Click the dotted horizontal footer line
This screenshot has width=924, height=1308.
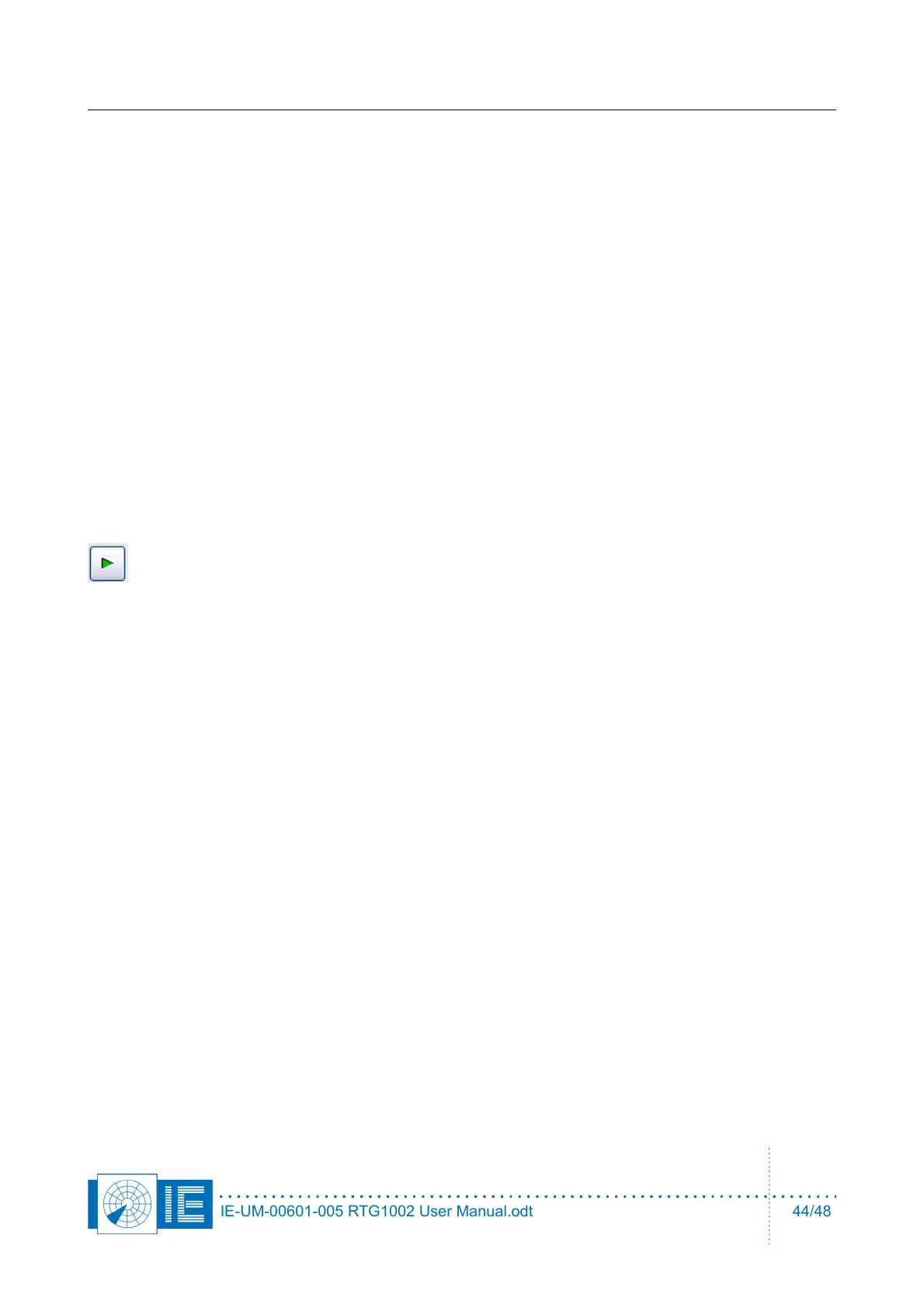point(528,1196)
